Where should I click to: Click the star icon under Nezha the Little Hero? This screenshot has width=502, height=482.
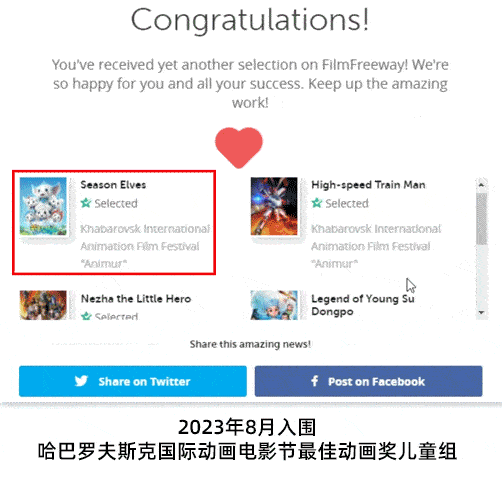pyautogui.click(x=86, y=316)
